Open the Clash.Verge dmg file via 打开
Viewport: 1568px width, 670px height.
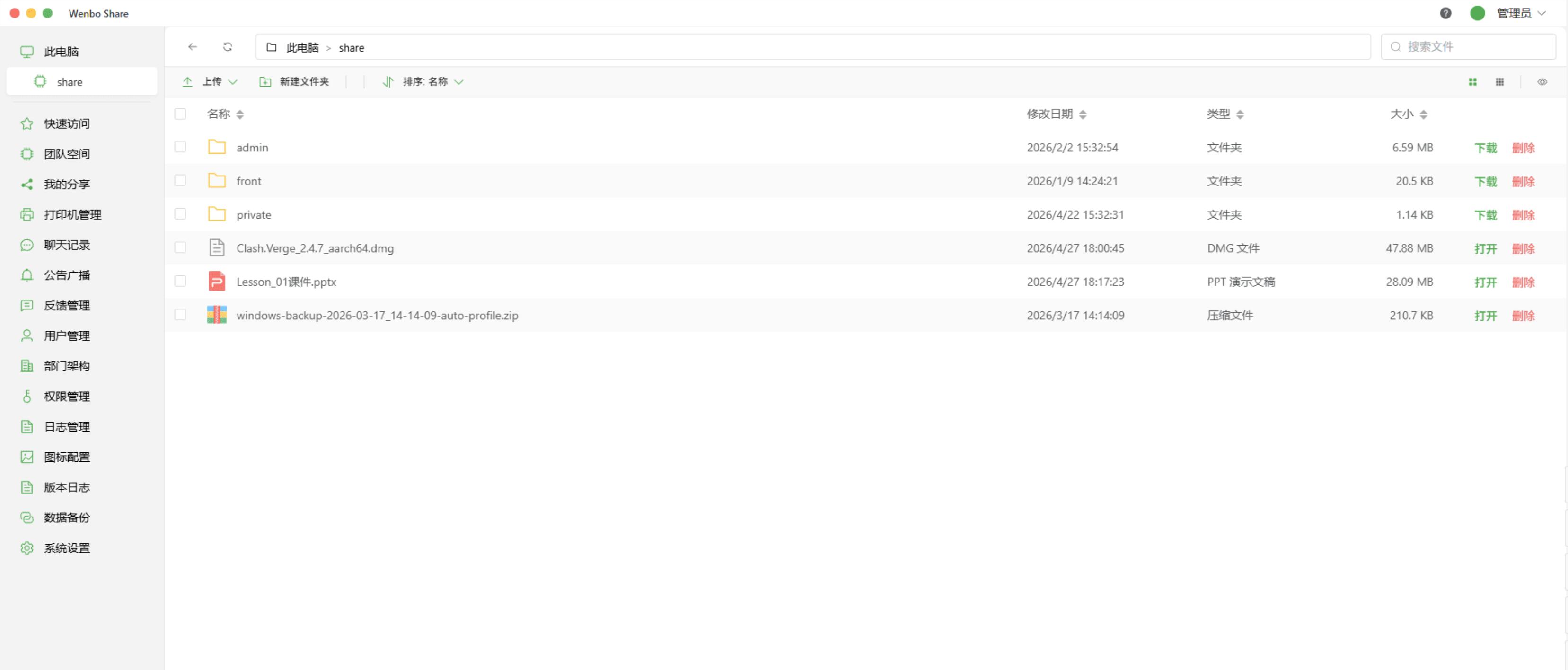[1485, 248]
